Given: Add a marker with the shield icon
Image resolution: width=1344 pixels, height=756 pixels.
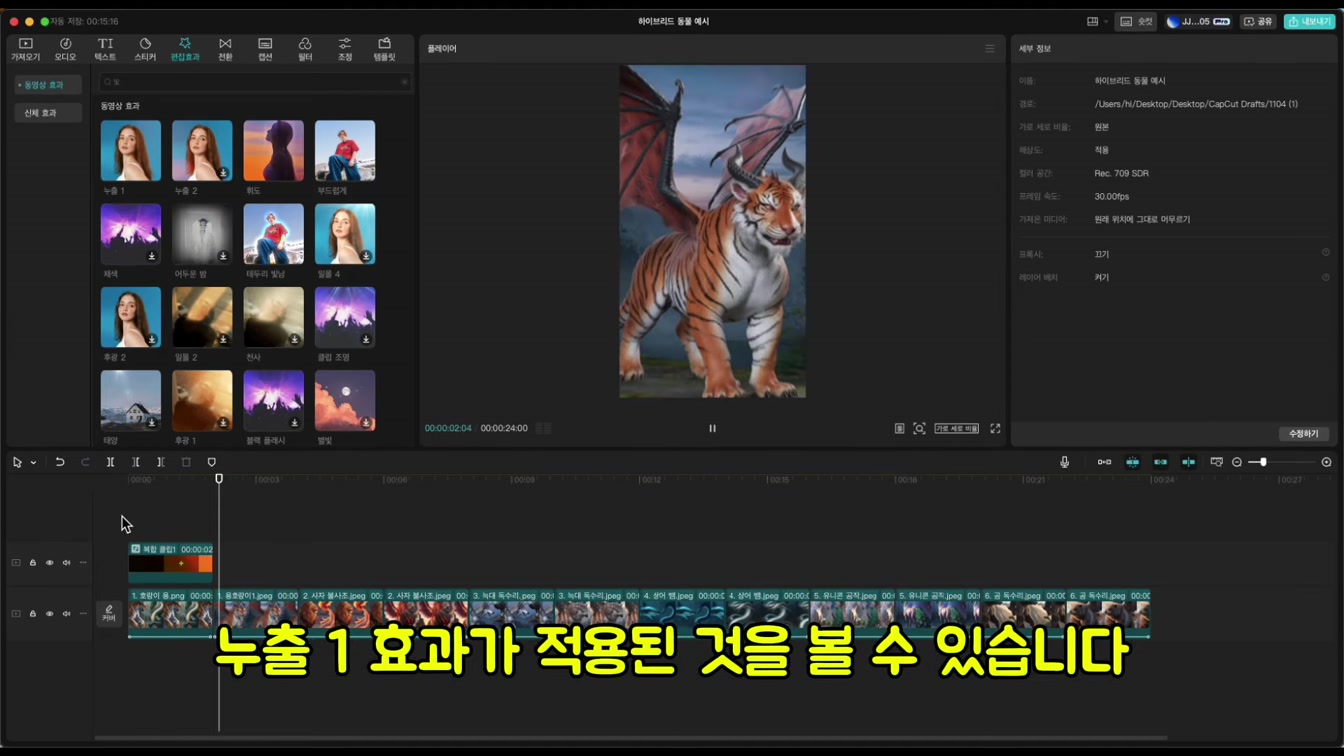Looking at the screenshot, I should [211, 462].
